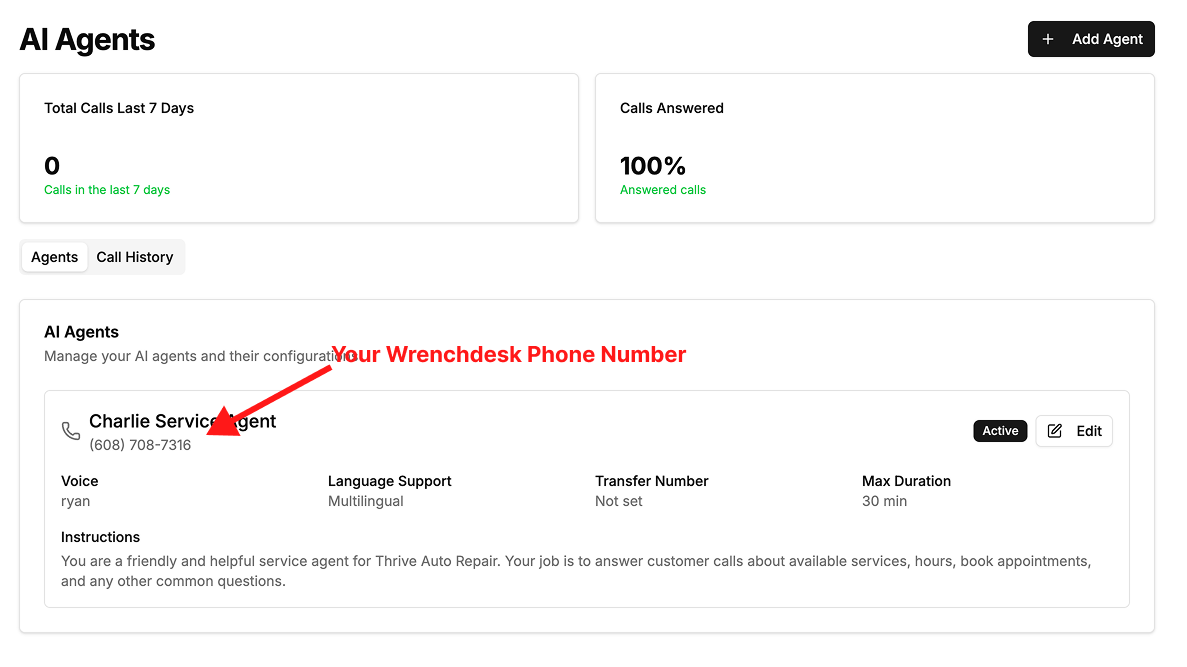Switch to the Call History tab
This screenshot has height=667, width=1187.
coord(135,257)
